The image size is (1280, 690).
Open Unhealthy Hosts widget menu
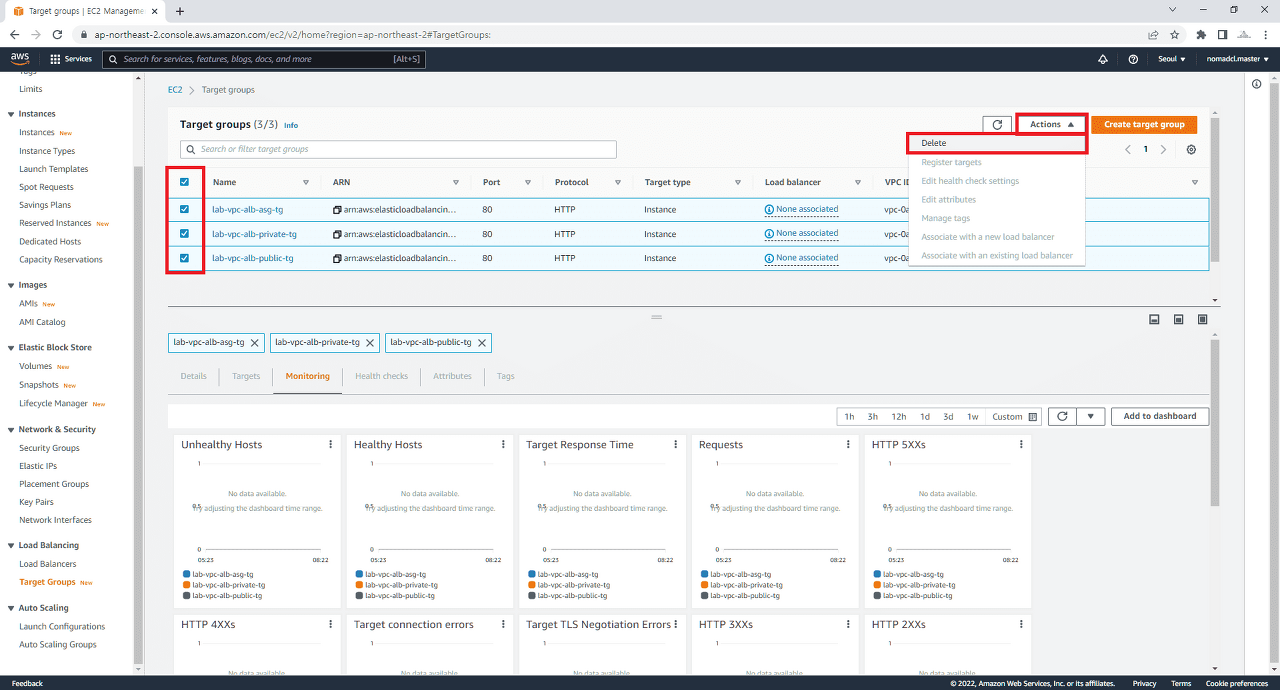(331, 445)
